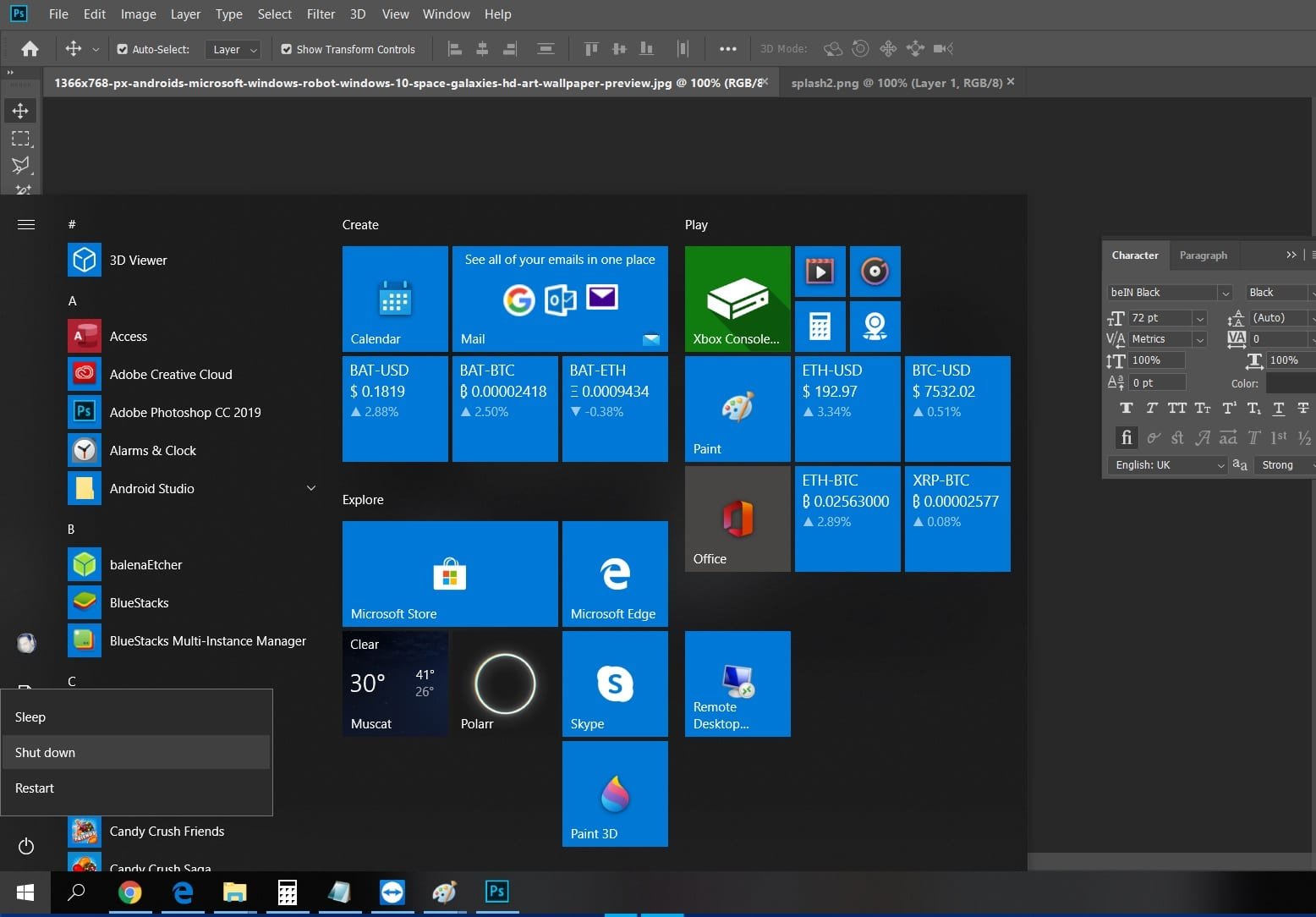Screen dimensions: 1316x917
Task: Toggle the Underline text style icon
Action: click(x=1279, y=409)
